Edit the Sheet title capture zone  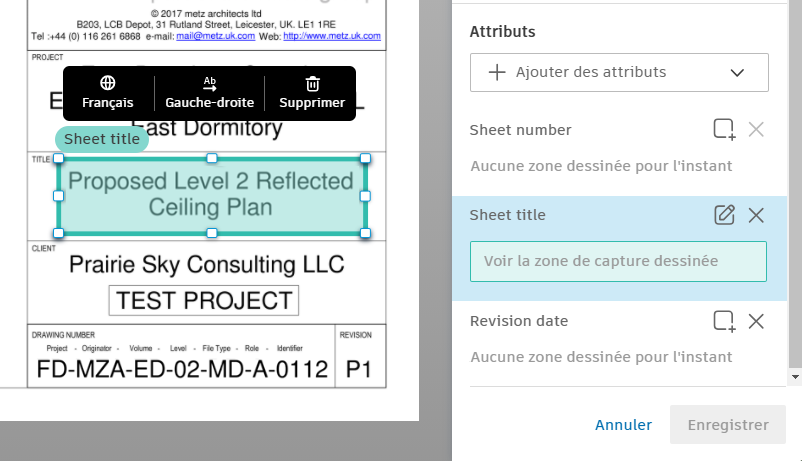(x=724, y=214)
